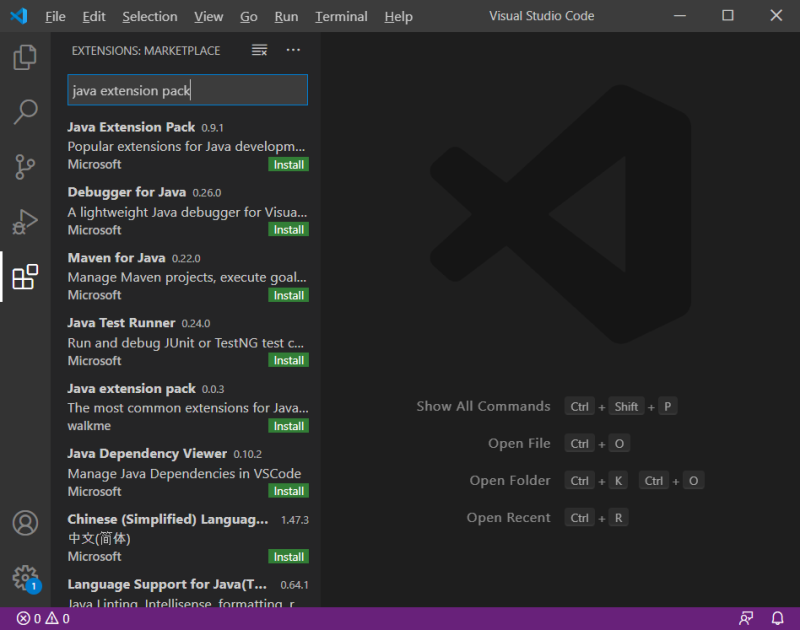Click 'Open File' shortcut hint
The image size is (800, 630).
pos(519,443)
